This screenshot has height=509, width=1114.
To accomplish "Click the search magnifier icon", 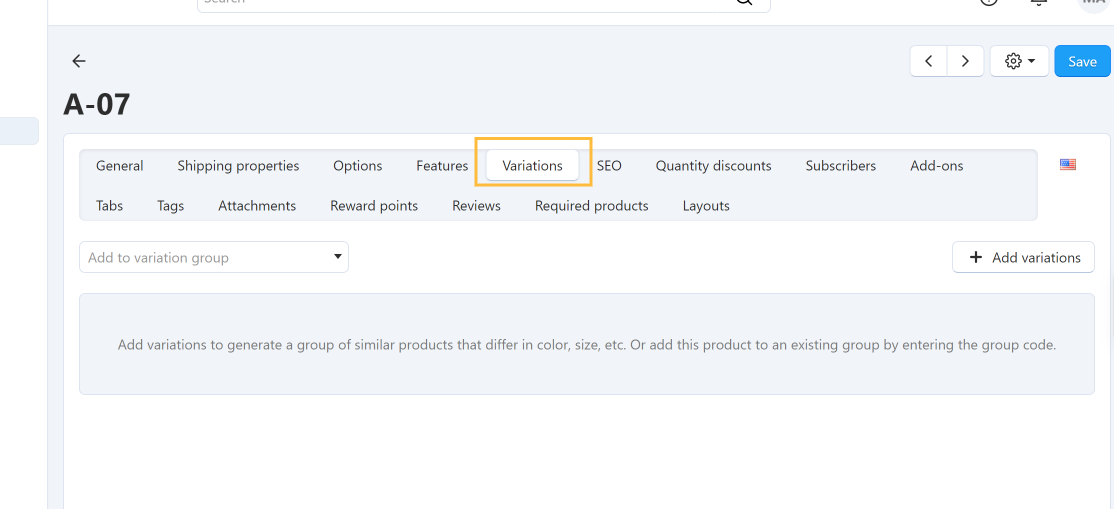I will (744, 2).
